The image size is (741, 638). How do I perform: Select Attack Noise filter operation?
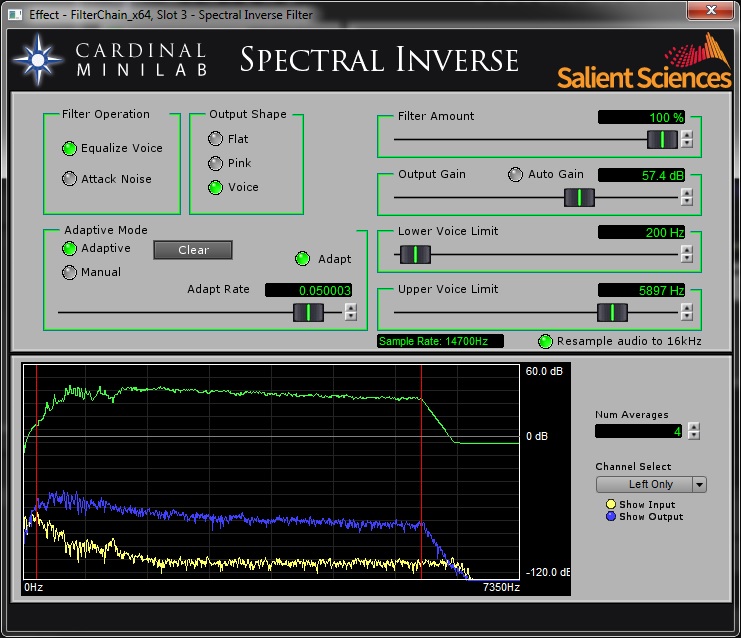click(69, 179)
